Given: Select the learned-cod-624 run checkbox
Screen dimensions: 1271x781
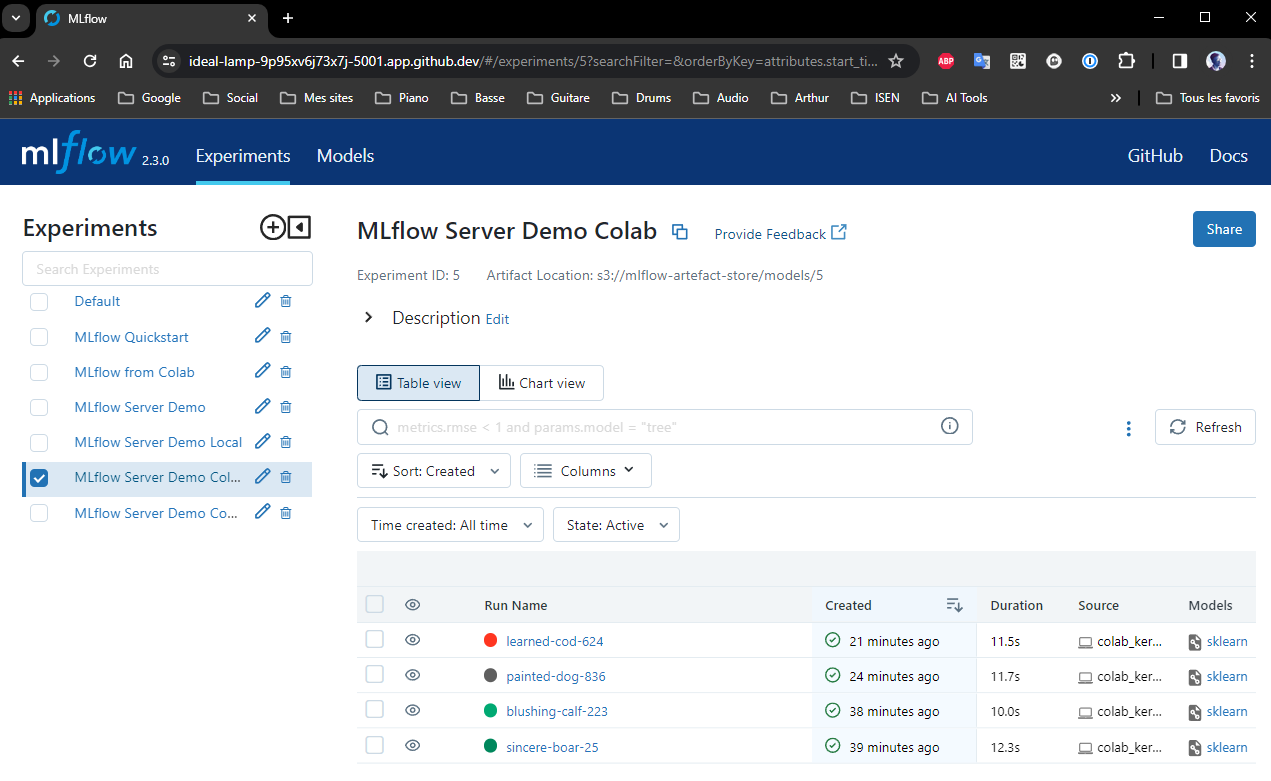Looking at the screenshot, I should pyautogui.click(x=374, y=639).
